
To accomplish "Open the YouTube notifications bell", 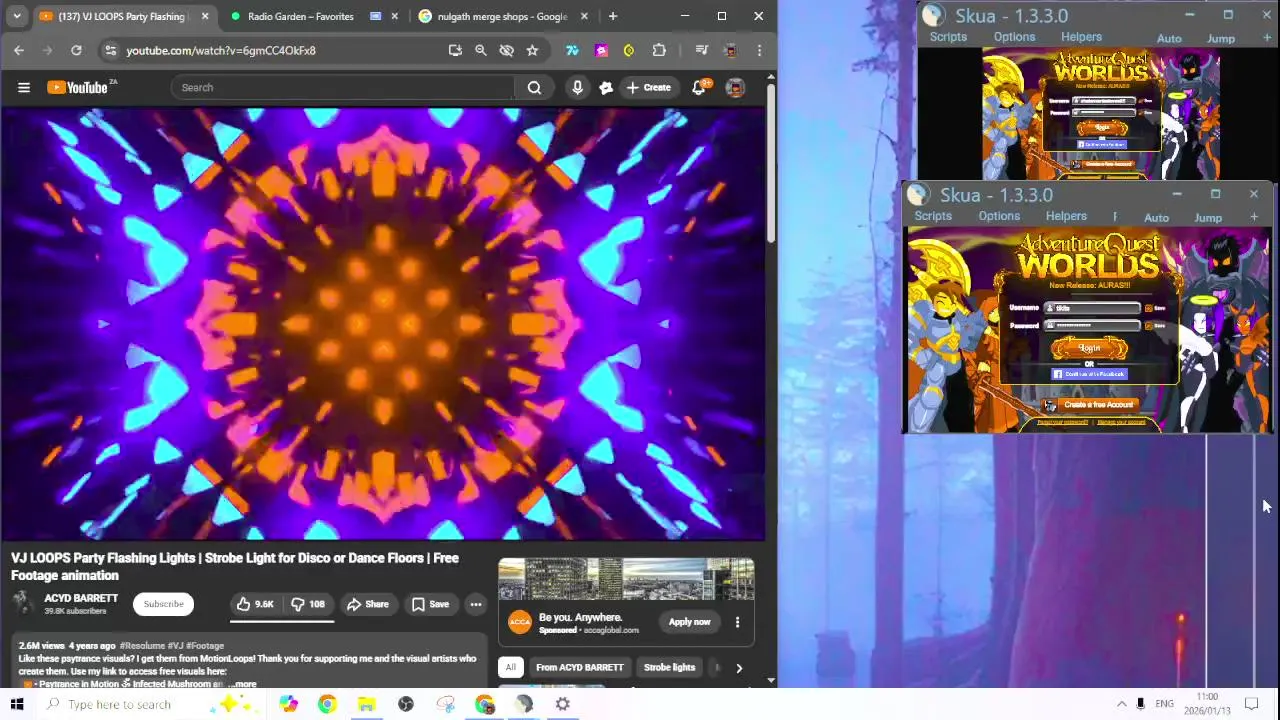I will (x=700, y=88).
